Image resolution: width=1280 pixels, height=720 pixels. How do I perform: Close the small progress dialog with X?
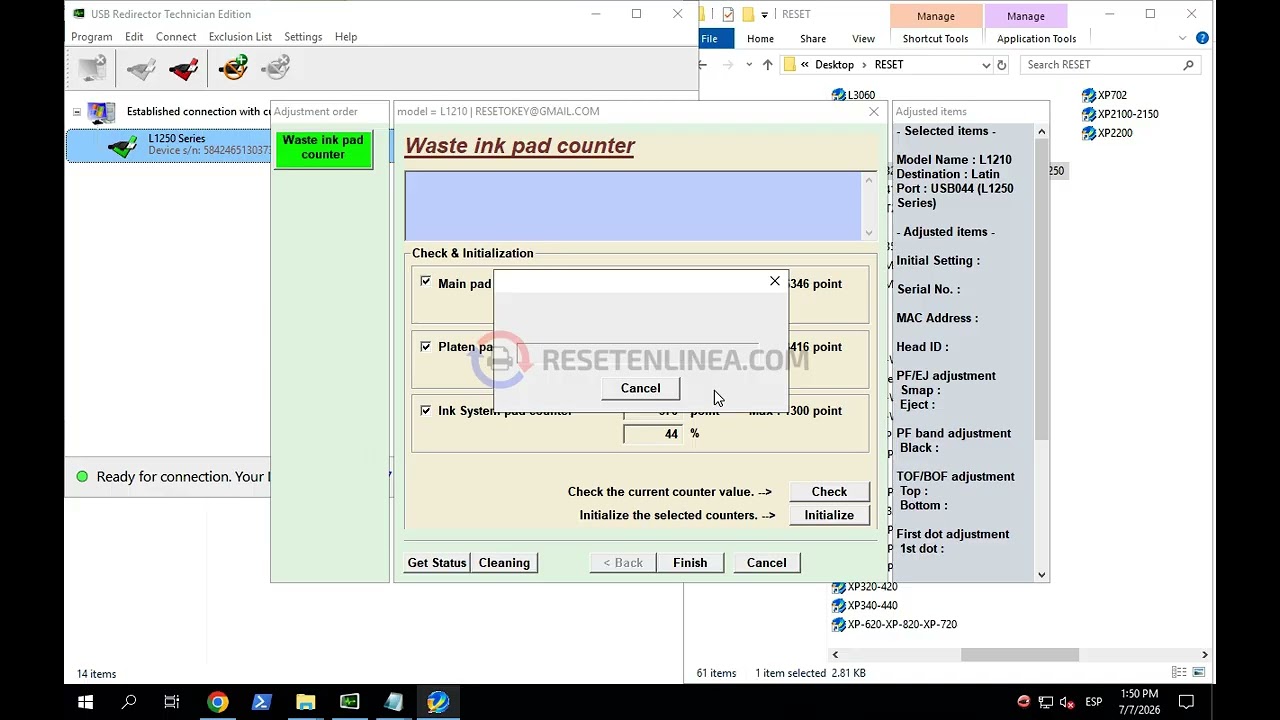click(x=775, y=282)
